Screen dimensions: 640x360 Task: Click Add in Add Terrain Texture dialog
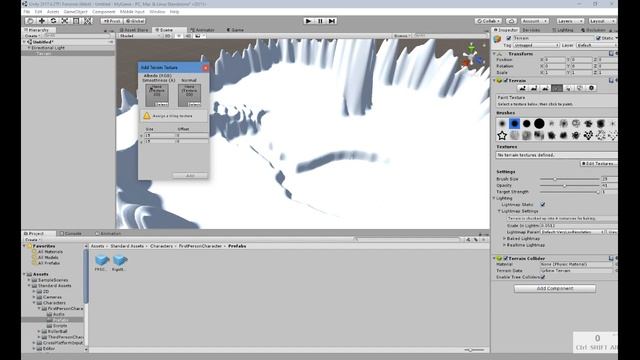point(190,176)
